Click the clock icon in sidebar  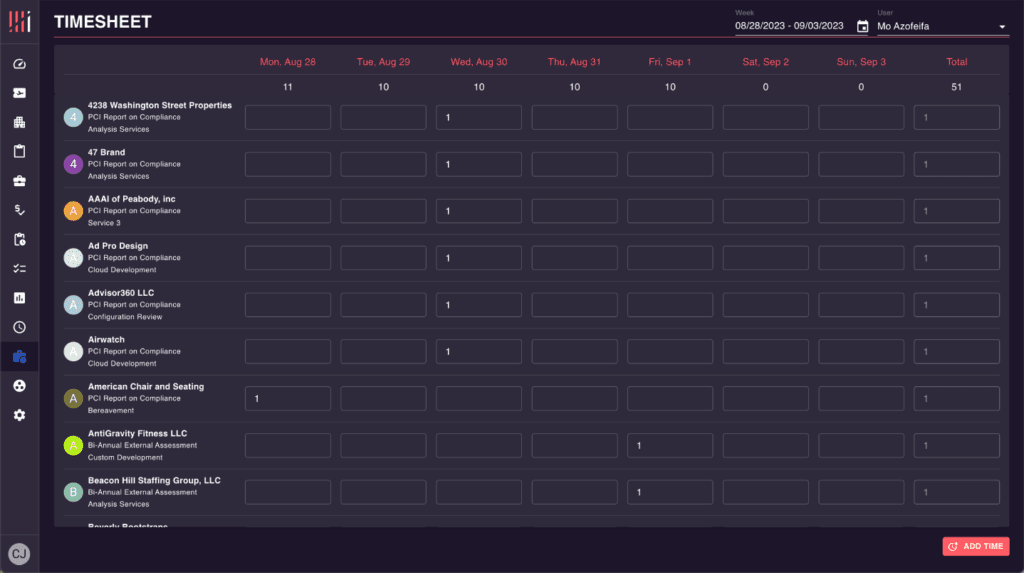pyautogui.click(x=19, y=327)
